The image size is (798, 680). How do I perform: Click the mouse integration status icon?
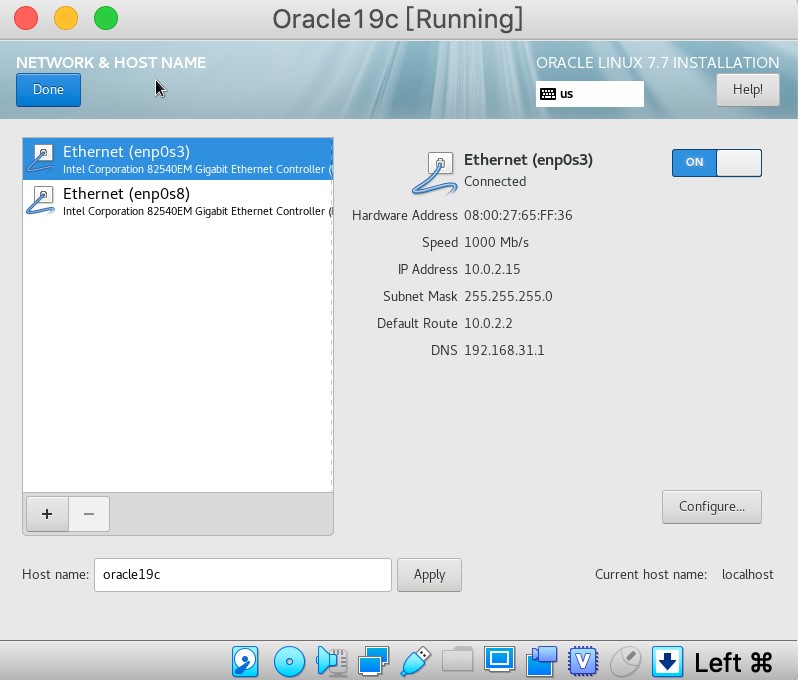click(625, 661)
